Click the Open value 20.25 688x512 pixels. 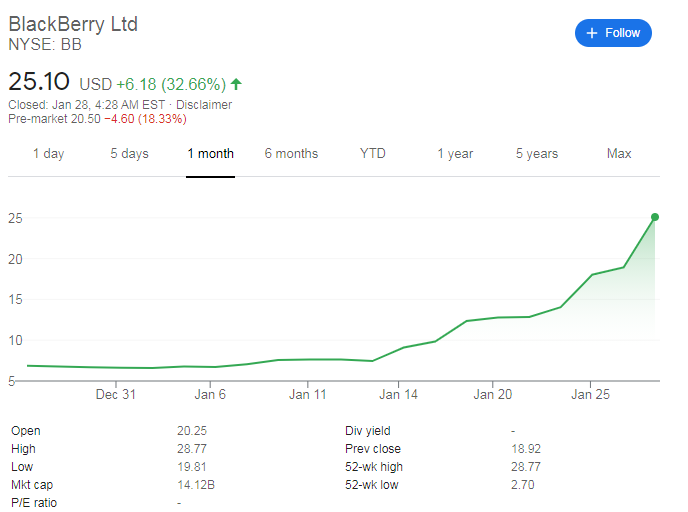point(192,431)
